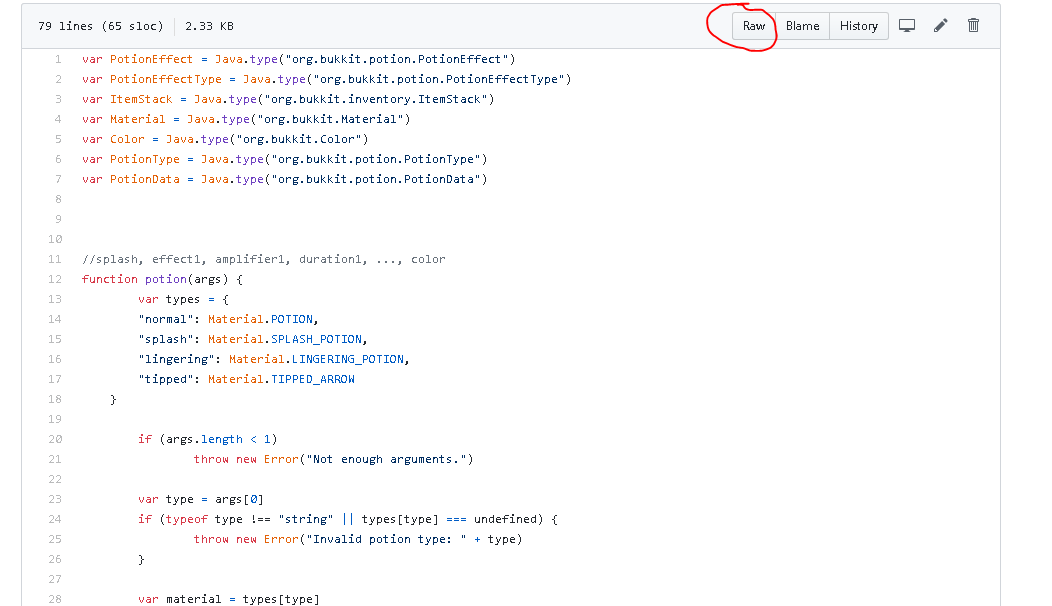The width and height of the screenshot is (1052, 606).
Task: Click "org.bukkit.potion.PotionType" string on line 6
Action: 376,159
